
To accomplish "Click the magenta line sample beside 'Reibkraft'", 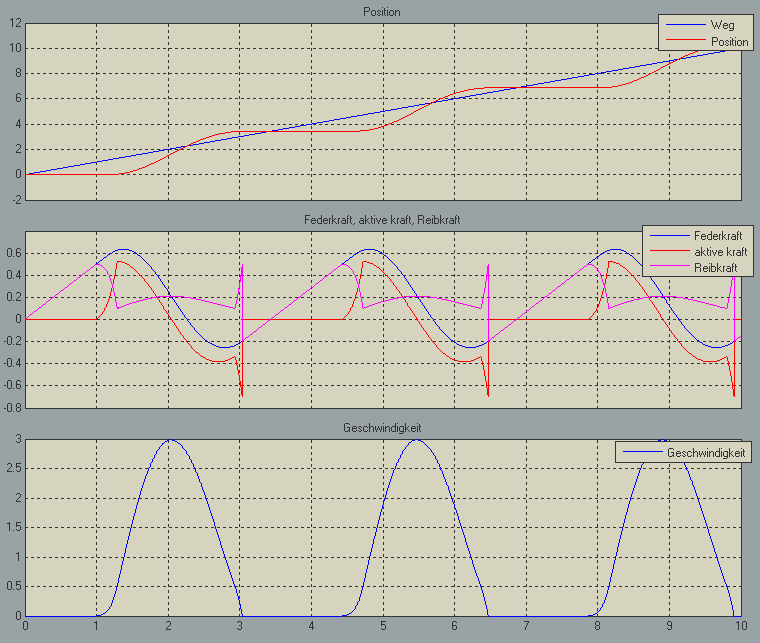I will click(x=669, y=266).
